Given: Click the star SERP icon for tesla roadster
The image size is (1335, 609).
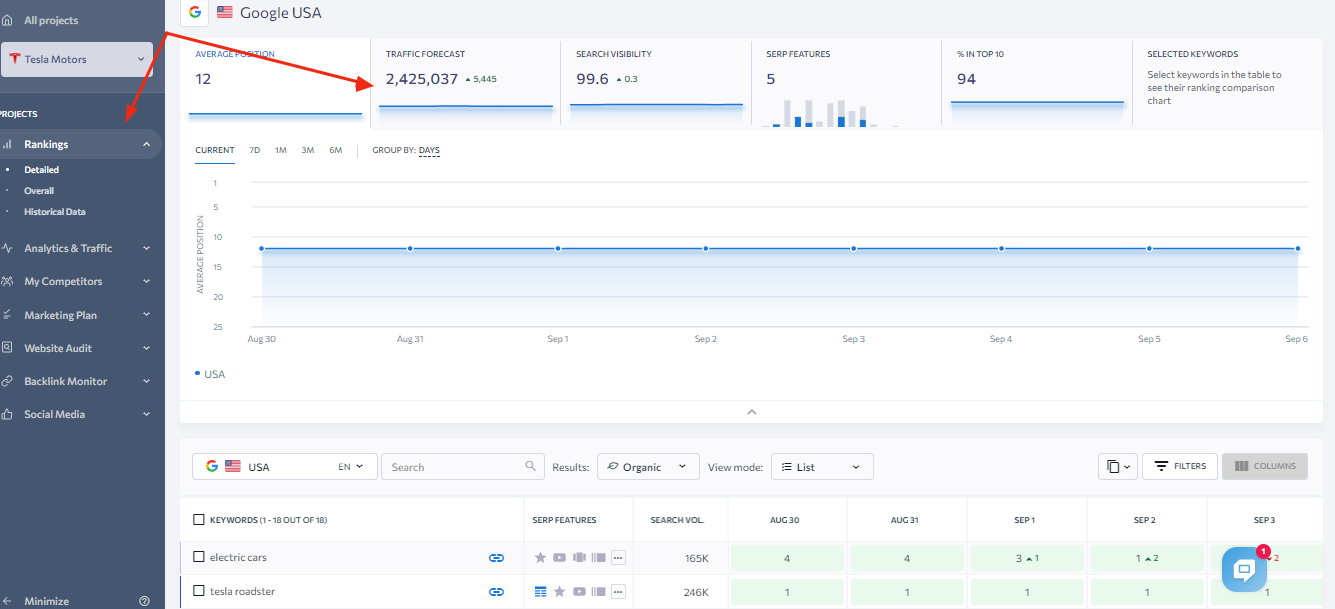Looking at the screenshot, I should coord(559,591).
